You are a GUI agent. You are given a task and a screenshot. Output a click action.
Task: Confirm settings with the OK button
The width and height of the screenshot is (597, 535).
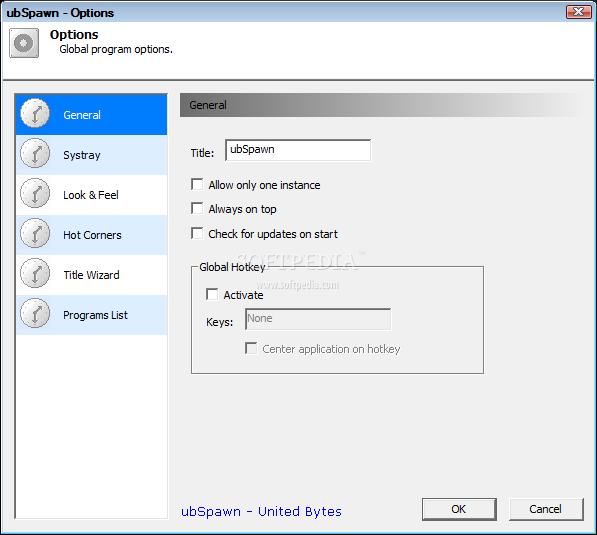point(459,509)
